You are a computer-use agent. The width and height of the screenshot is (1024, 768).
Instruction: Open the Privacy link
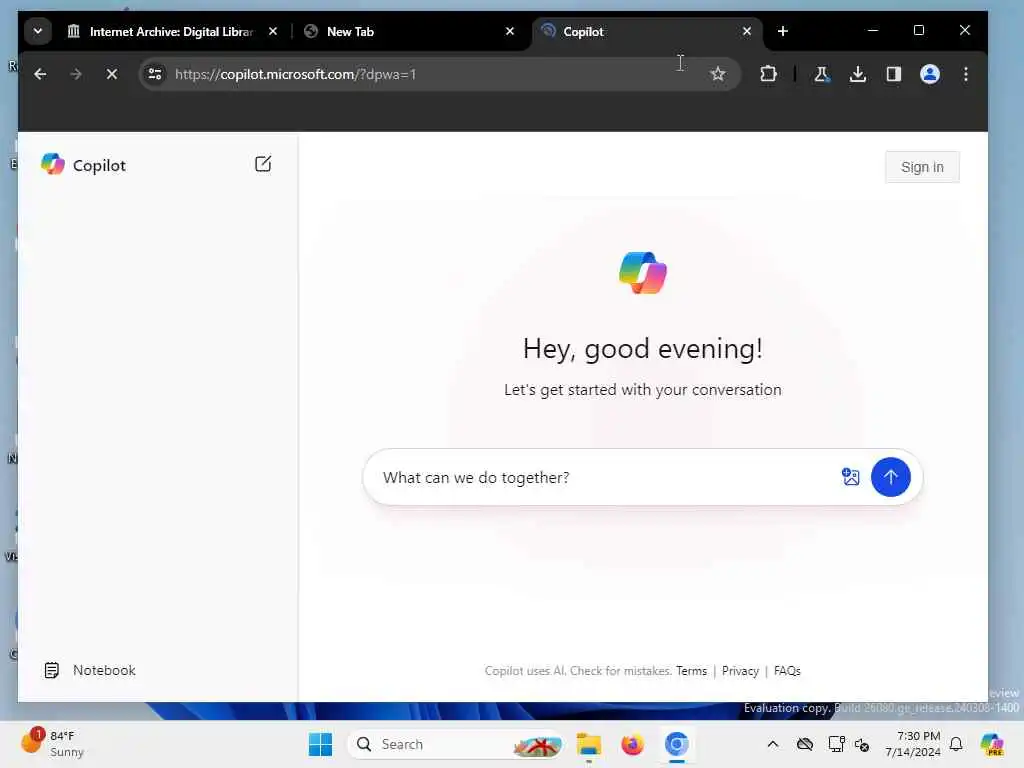tap(740, 671)
